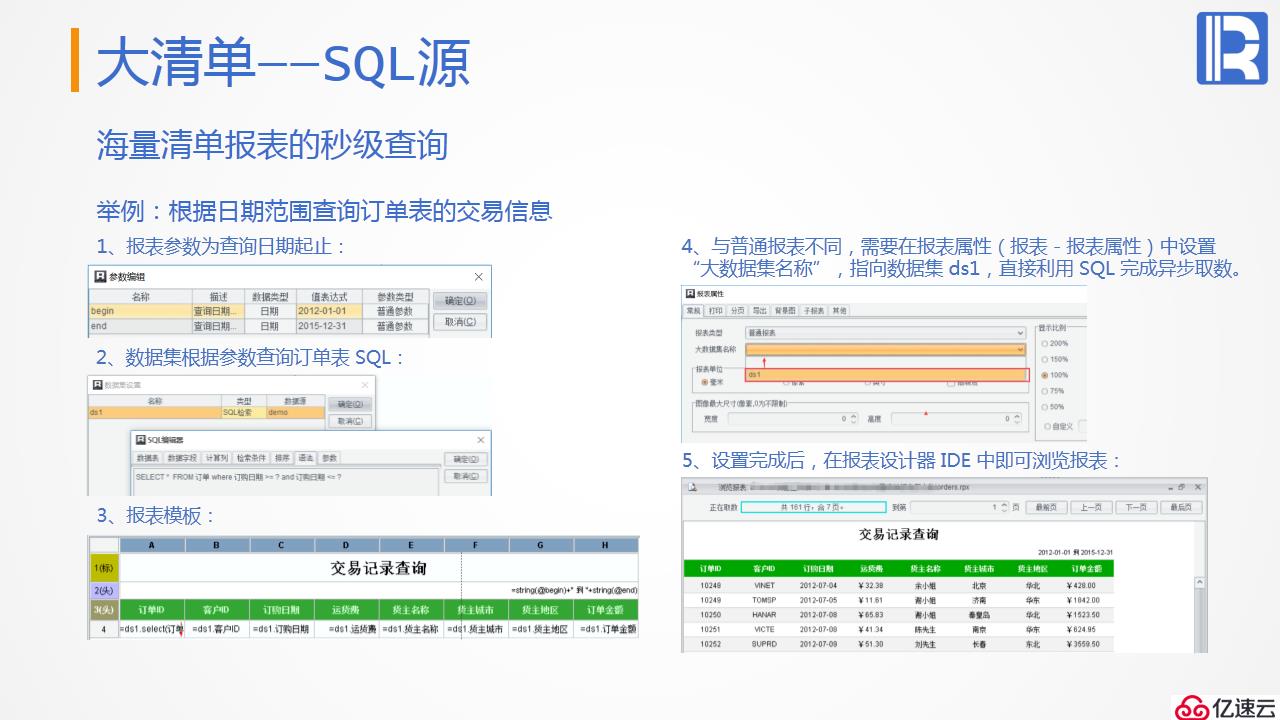Select the 200% display ratio
This screenshot has width=1280, height=720.
click(x=1055, y=343)
